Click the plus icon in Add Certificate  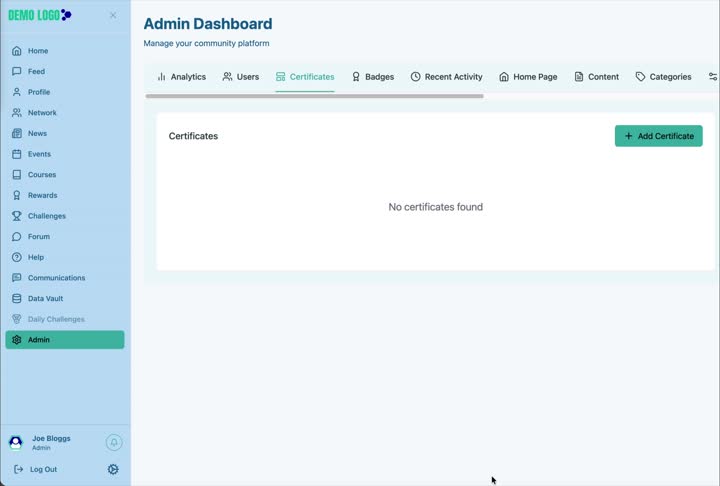[x=629, y=136]
